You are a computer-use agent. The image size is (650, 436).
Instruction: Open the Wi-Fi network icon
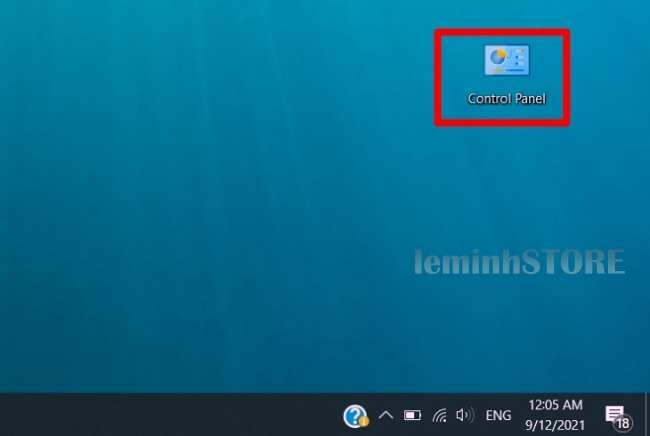pyautogui.click(x=439, y=415)
